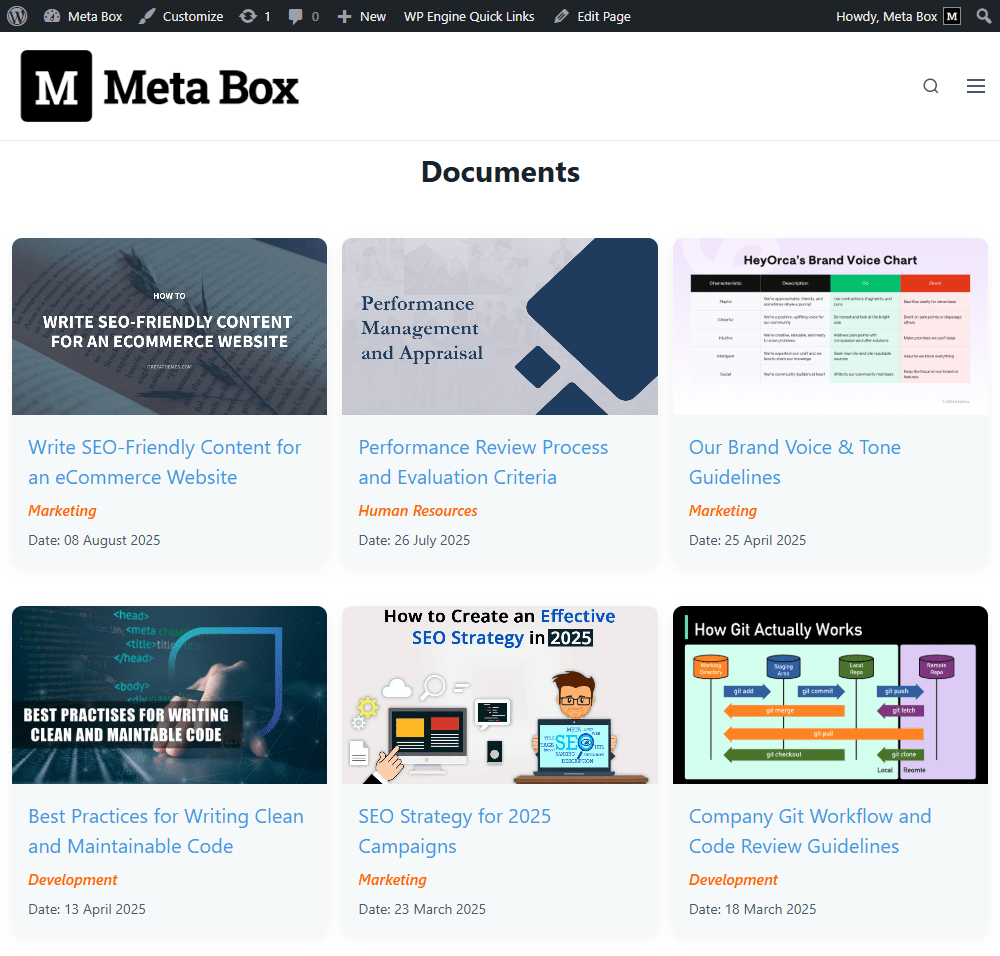This screenshot has height=956, width=1000.
Task: Click the admin bar search magnifier icon
Action: coord(983,16)
